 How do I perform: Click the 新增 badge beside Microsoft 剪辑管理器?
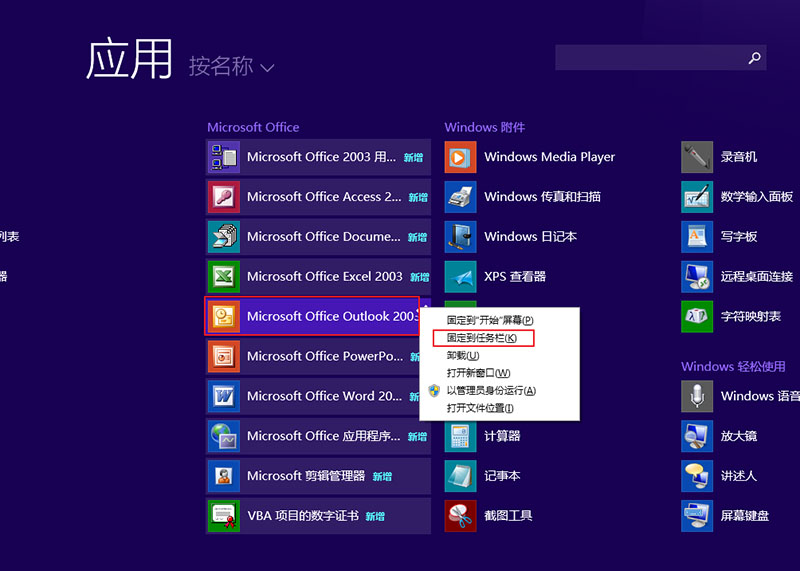382,477
